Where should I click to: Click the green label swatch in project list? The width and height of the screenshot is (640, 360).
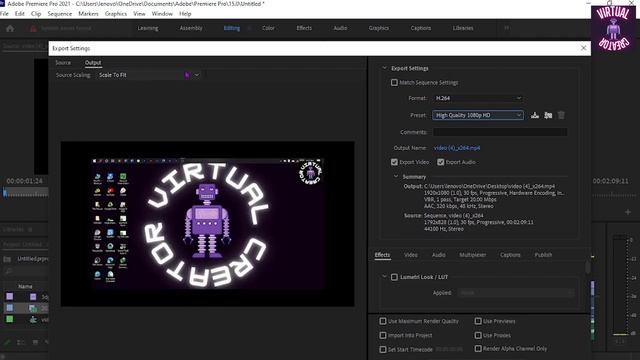[9, 319]
